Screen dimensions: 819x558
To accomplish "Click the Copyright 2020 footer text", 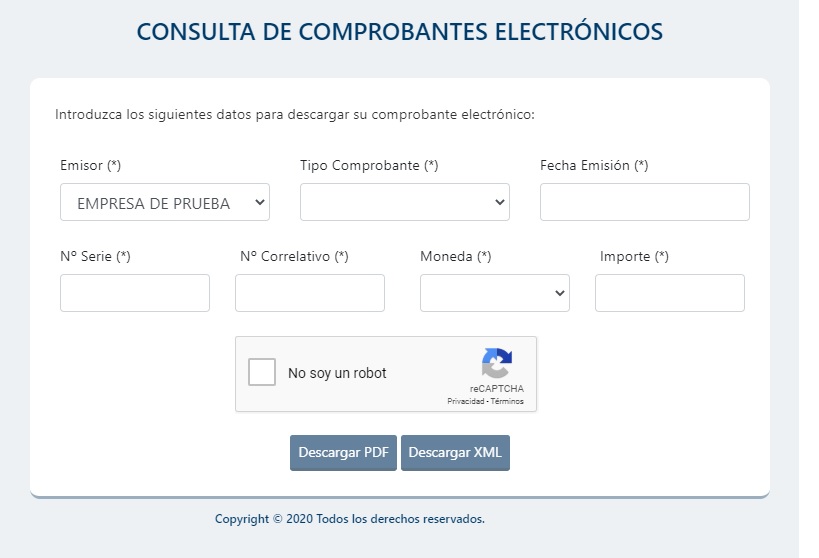I will pos(349,519).
